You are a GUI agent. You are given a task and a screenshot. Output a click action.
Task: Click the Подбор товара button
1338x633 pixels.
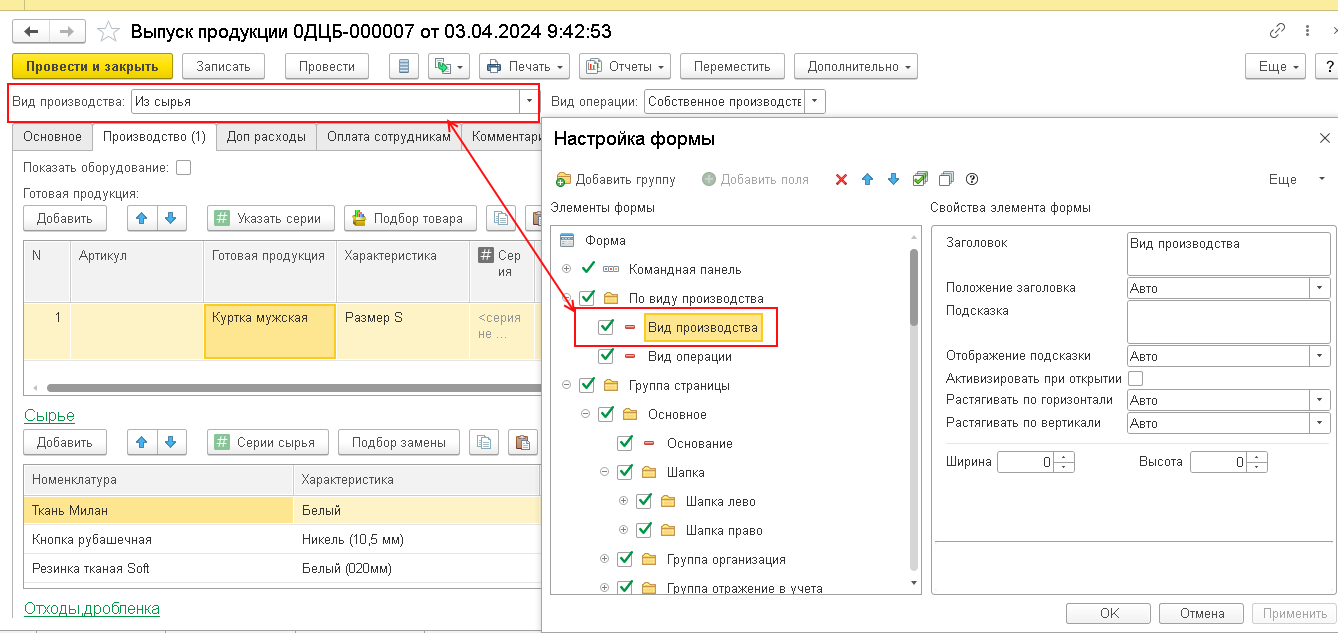(x=408, y=218)
